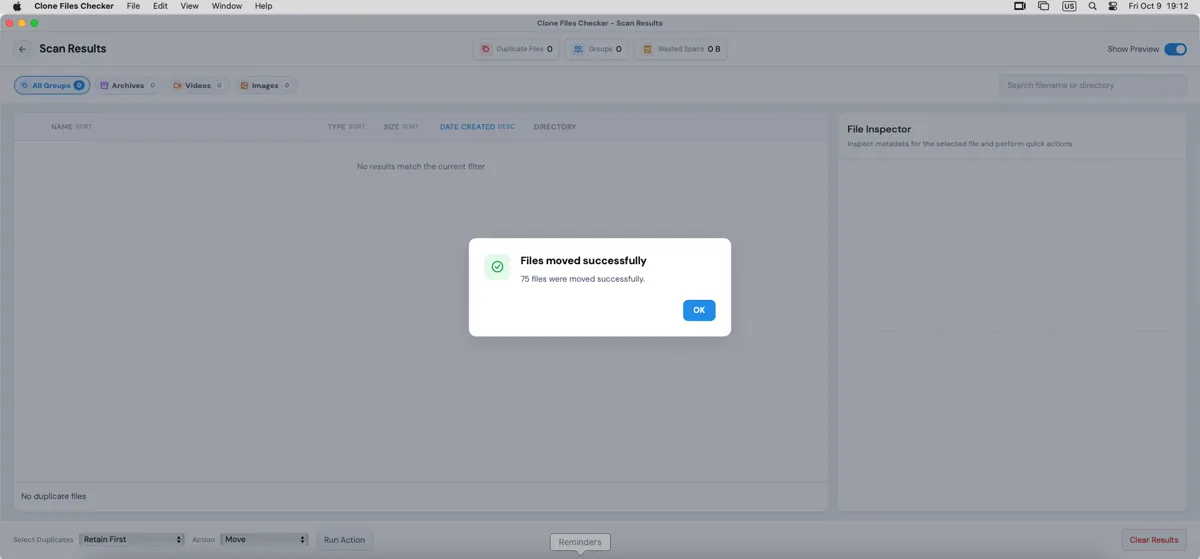Click the File Inspector panel heading
Screen dimensions: 1200x559
[879, 129]
